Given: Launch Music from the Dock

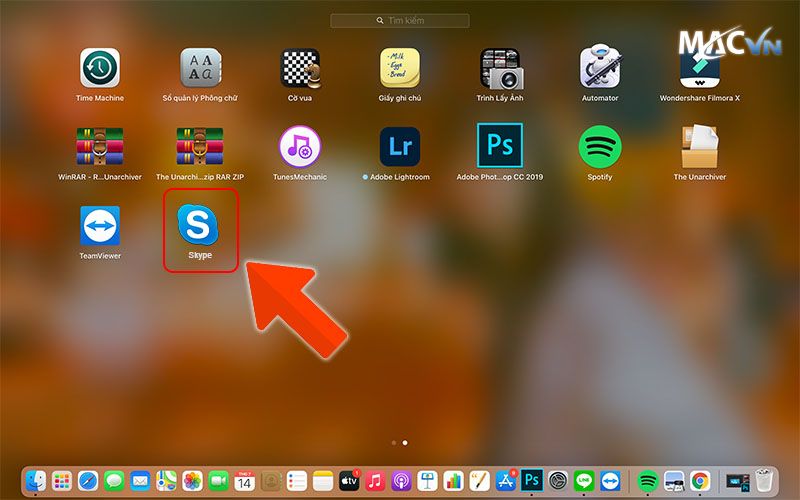Looking at the screenshot, I should point(375,481).
